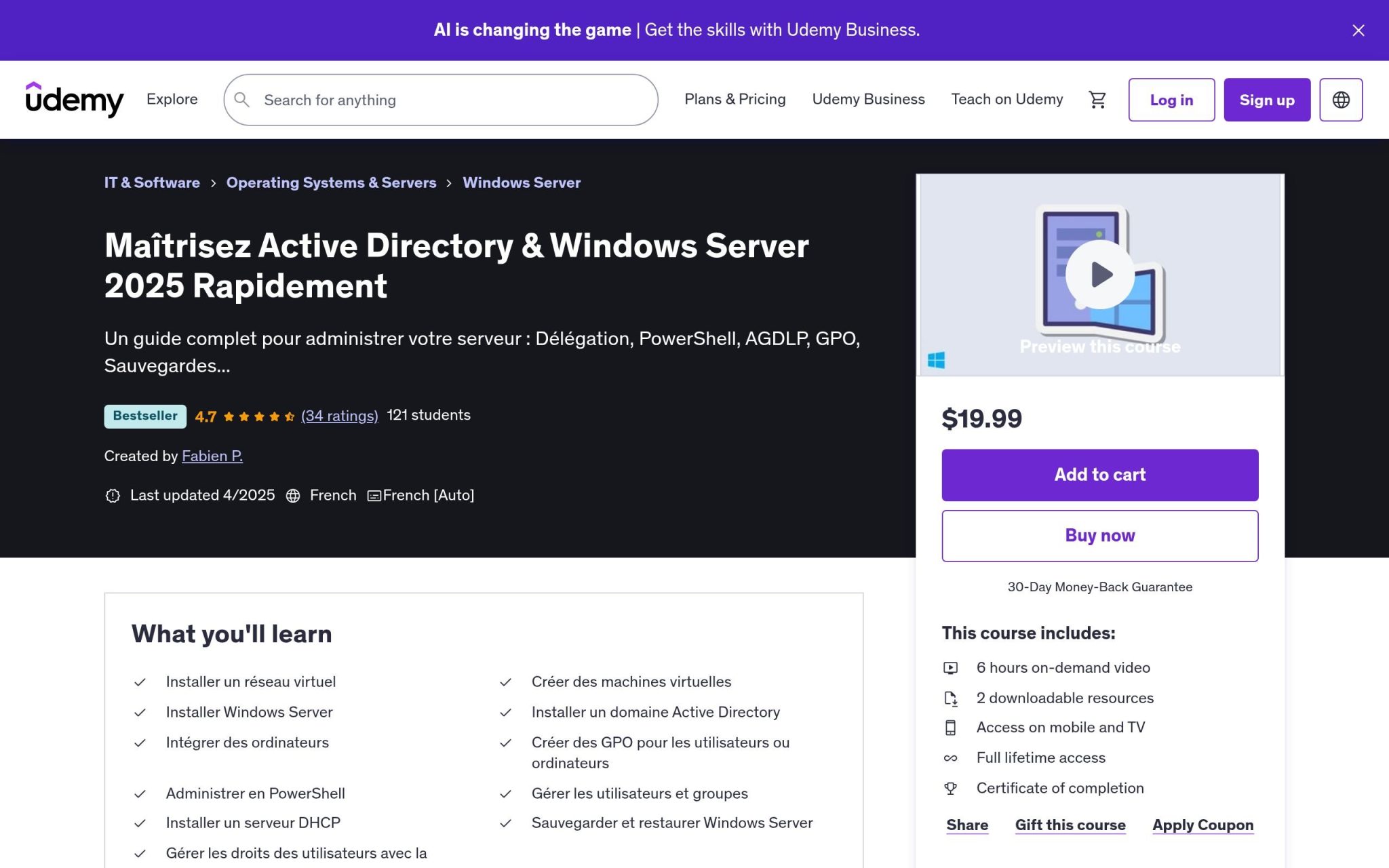Click the AI is changing the game banner text

[532, 30]
